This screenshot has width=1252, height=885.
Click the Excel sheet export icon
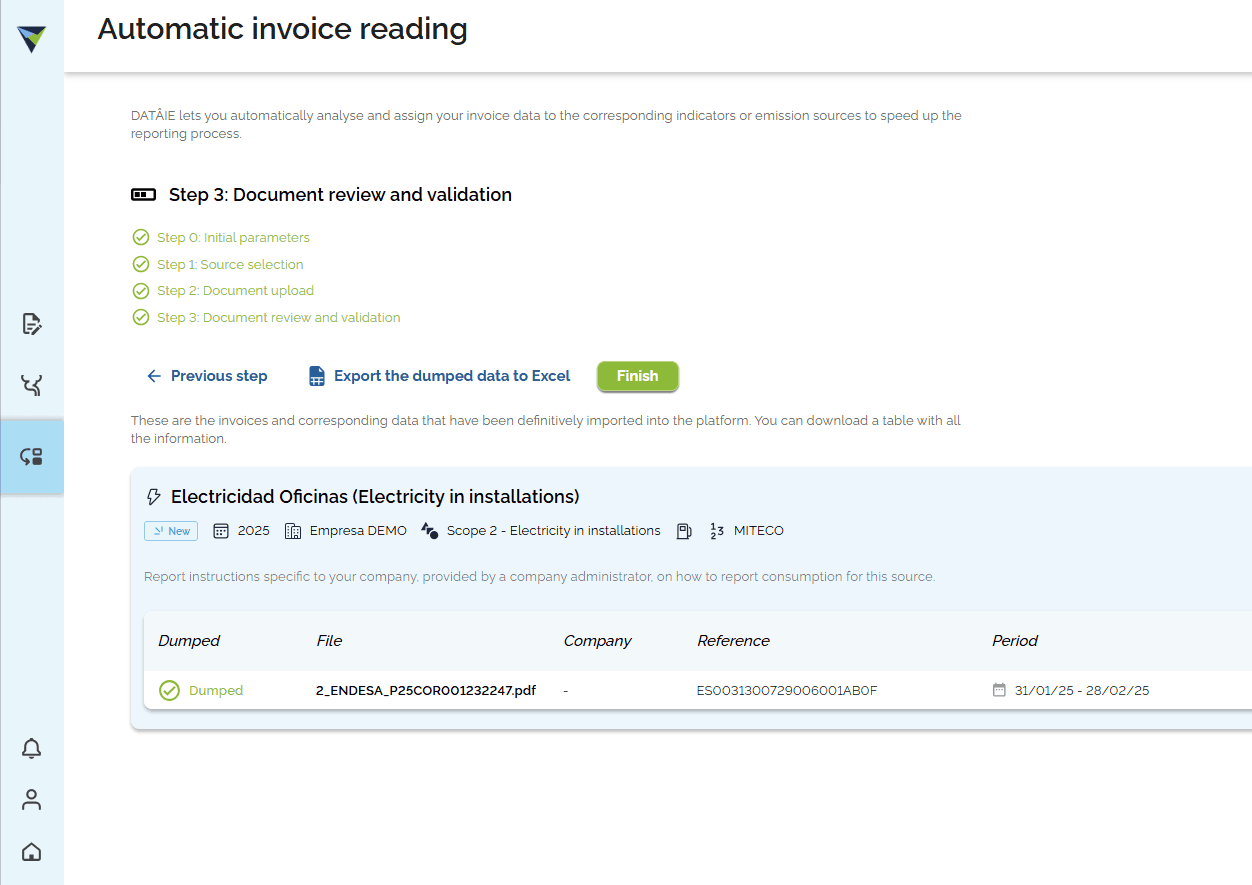point(317,376)
